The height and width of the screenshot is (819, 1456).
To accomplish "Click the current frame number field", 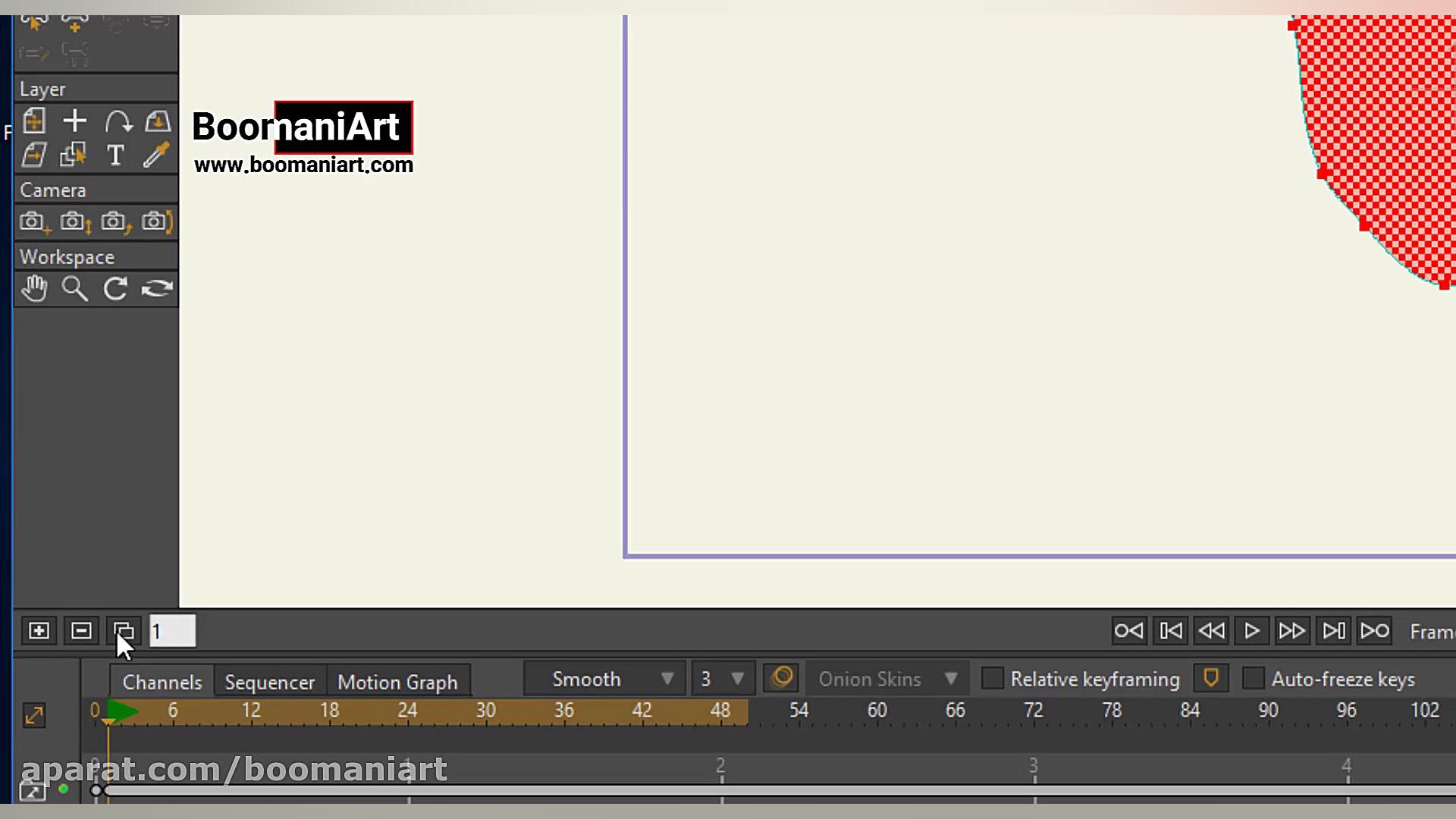I will point(173,631).
